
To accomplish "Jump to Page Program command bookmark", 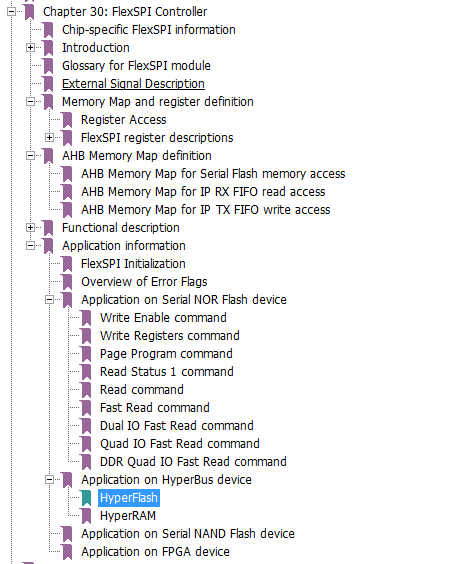I will click(x=166, y=354).
